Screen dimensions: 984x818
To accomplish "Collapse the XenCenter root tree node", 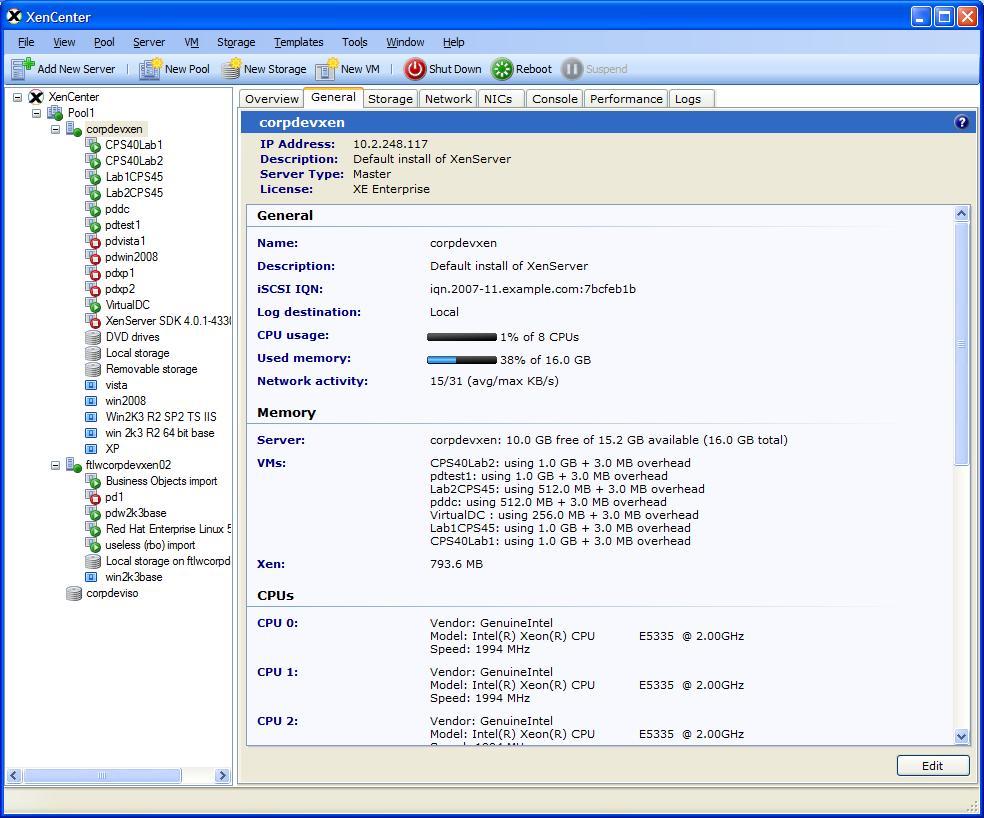I will coord(17,97).
